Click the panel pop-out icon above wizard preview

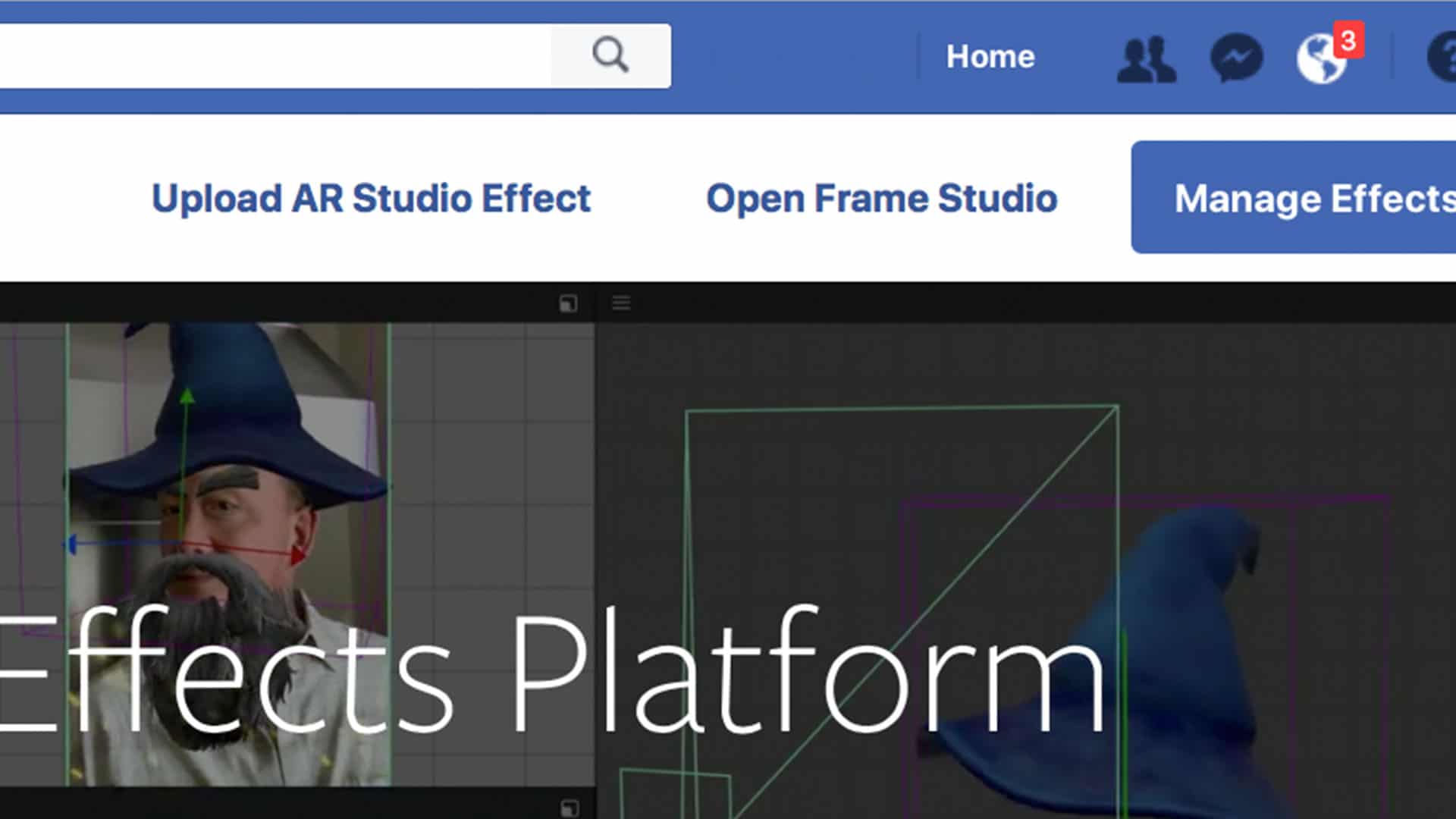pos(568,303)
